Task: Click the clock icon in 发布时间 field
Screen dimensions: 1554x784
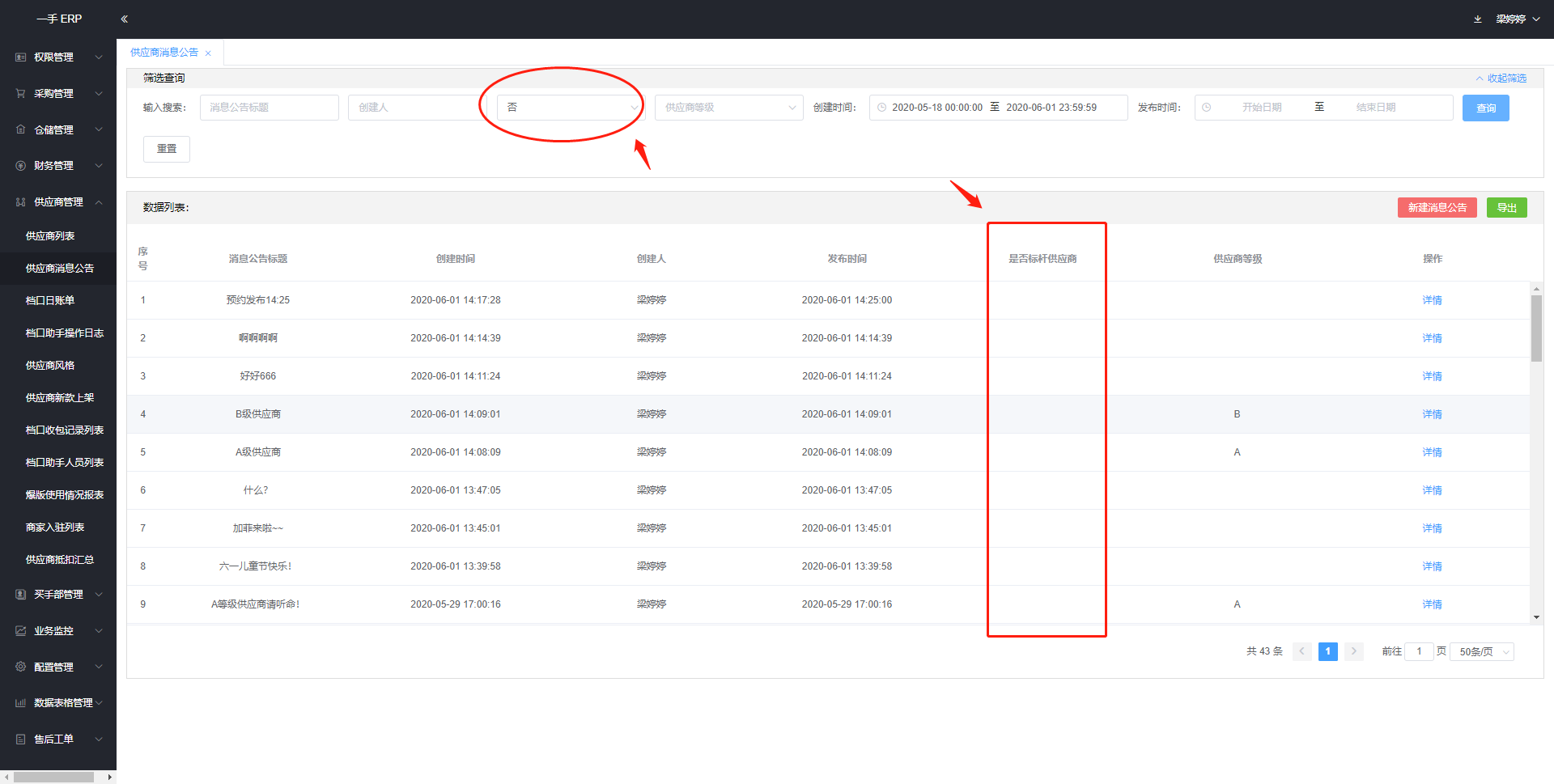Action: click(x=1207, y=108)
